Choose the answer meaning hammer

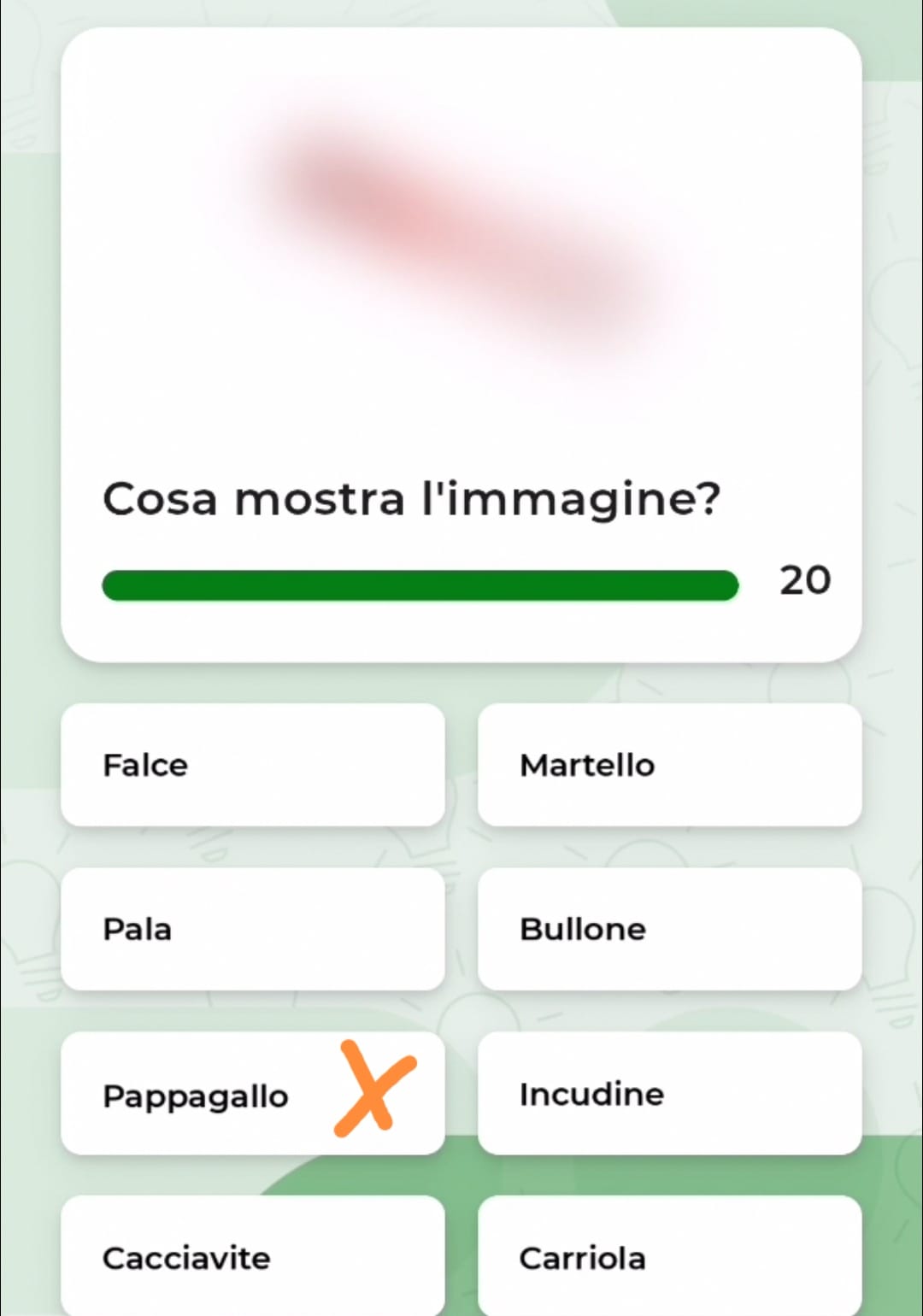(669, 765)
